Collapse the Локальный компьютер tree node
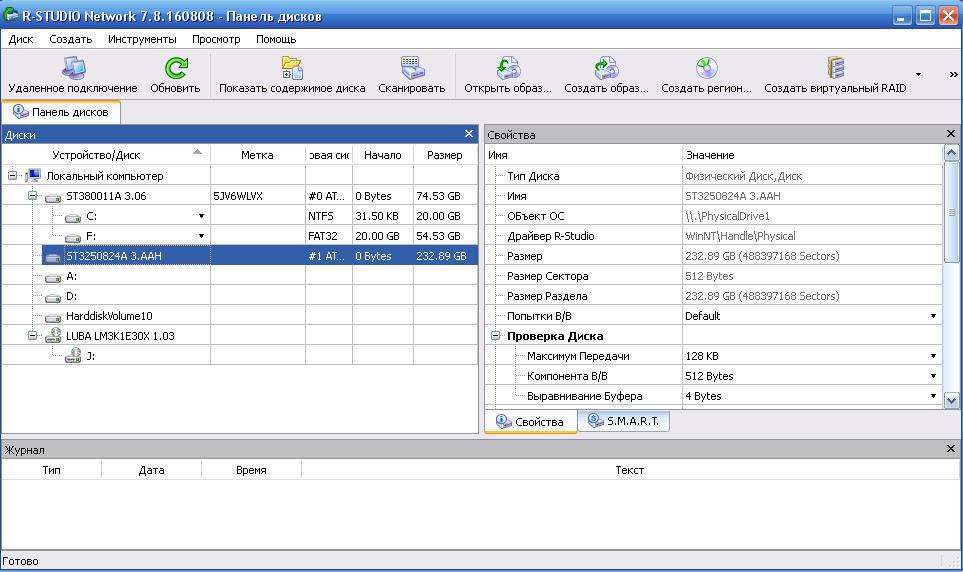 pyautogui.click(x=13, y=176)
